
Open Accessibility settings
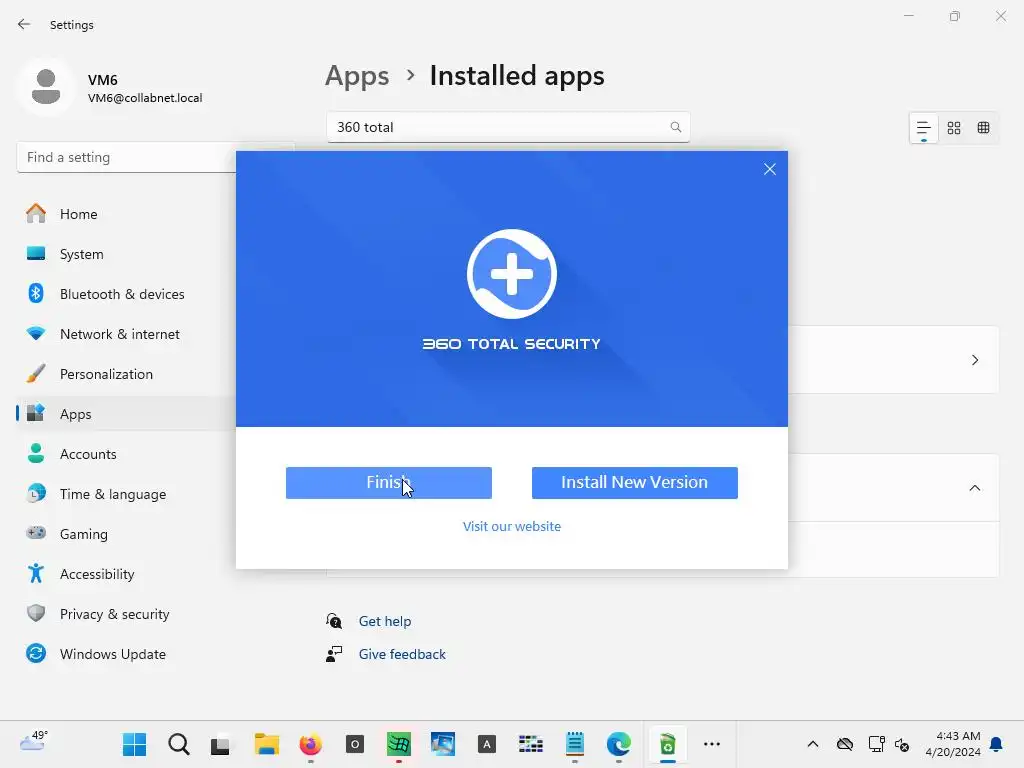[126, 574]
